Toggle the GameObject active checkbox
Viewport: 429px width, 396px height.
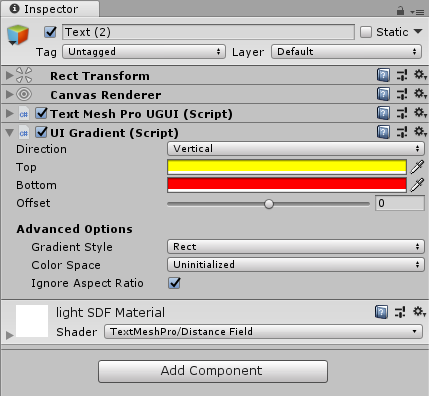pos(50,32)
